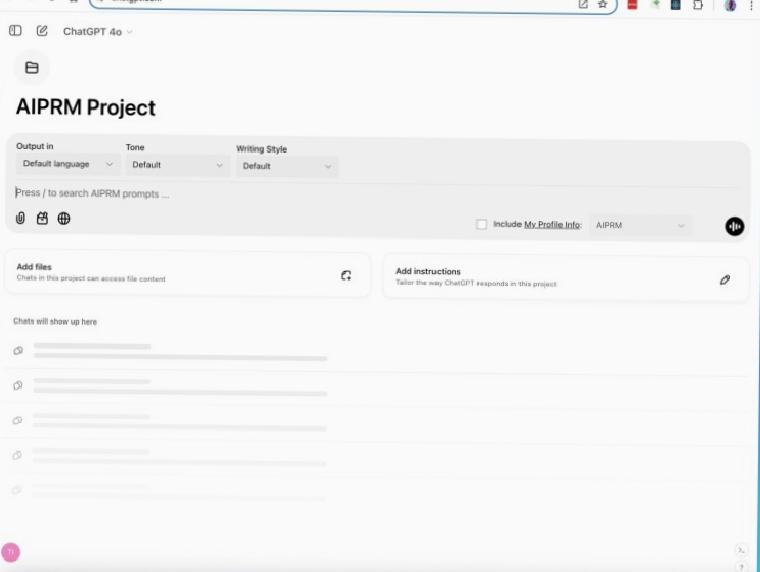The image size is (760, 572).
Task: Click the green browser extension icon
Action: 655,4
